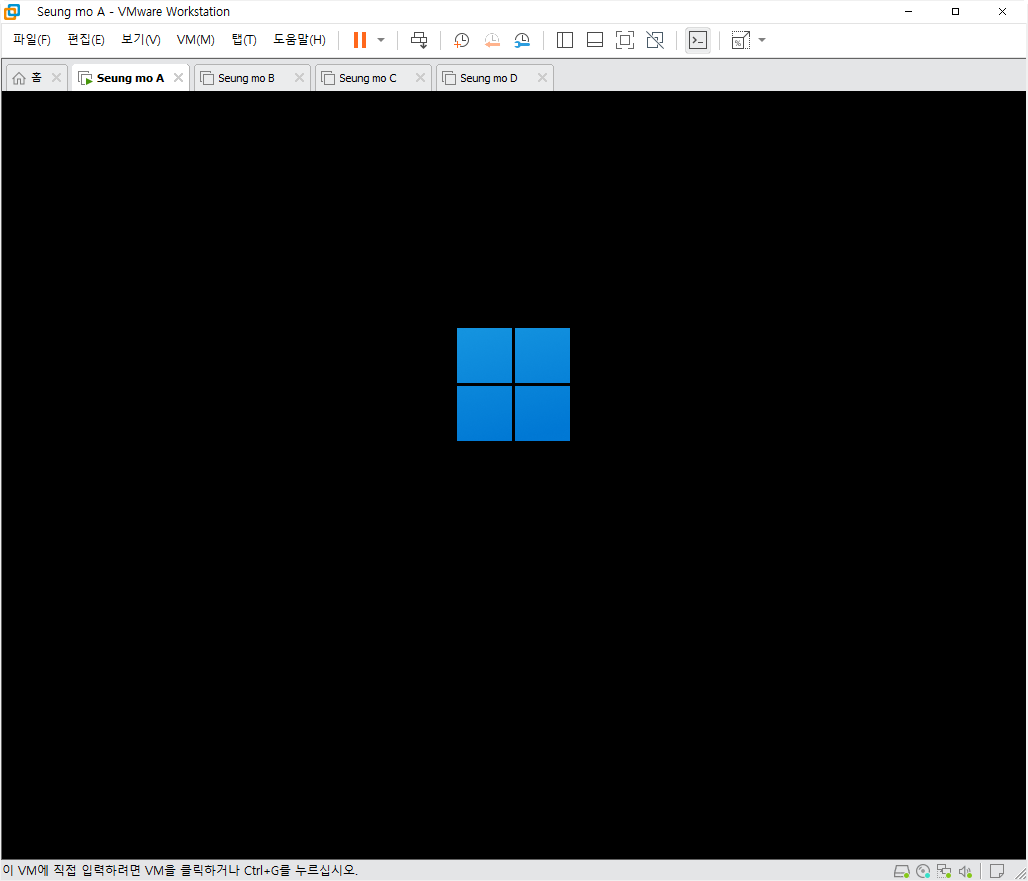
Task: Click the network adapter status icon
Action: click(944, 871)
